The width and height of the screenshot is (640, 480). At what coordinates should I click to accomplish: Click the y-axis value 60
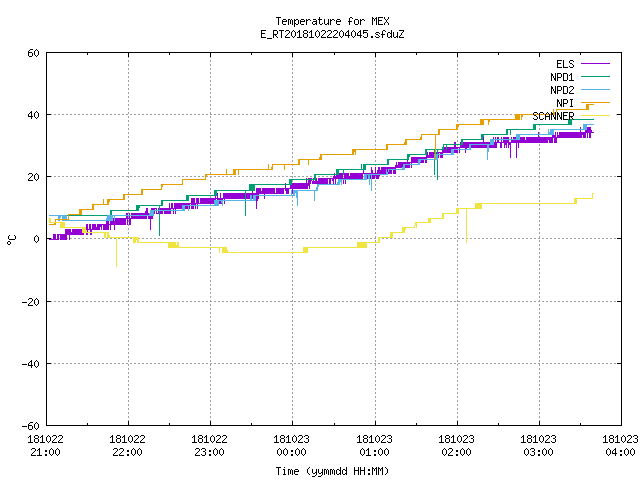click(x=33, y=53)
